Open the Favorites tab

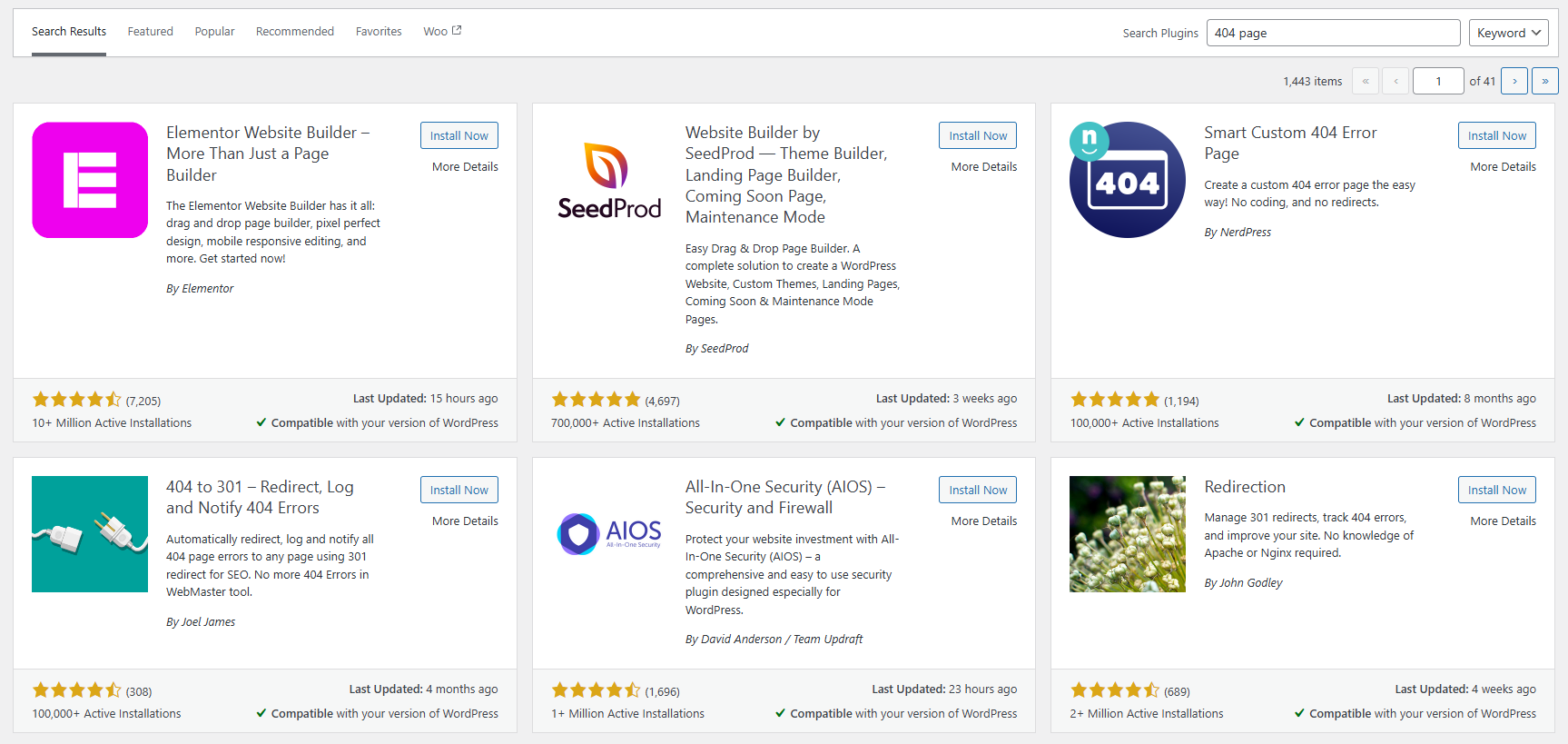coord(379,32)
